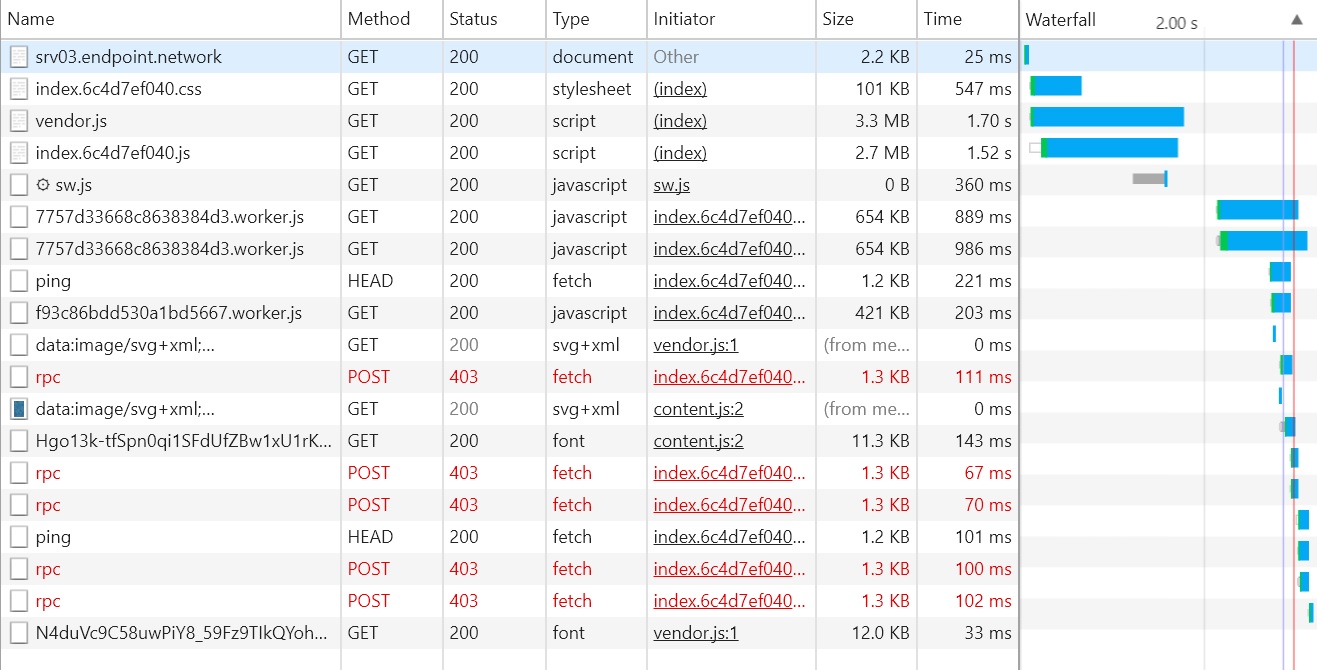The width and height of the screenshot is (1317, 670).
Task: Sort by the Time column header
Action: (967, 19)
